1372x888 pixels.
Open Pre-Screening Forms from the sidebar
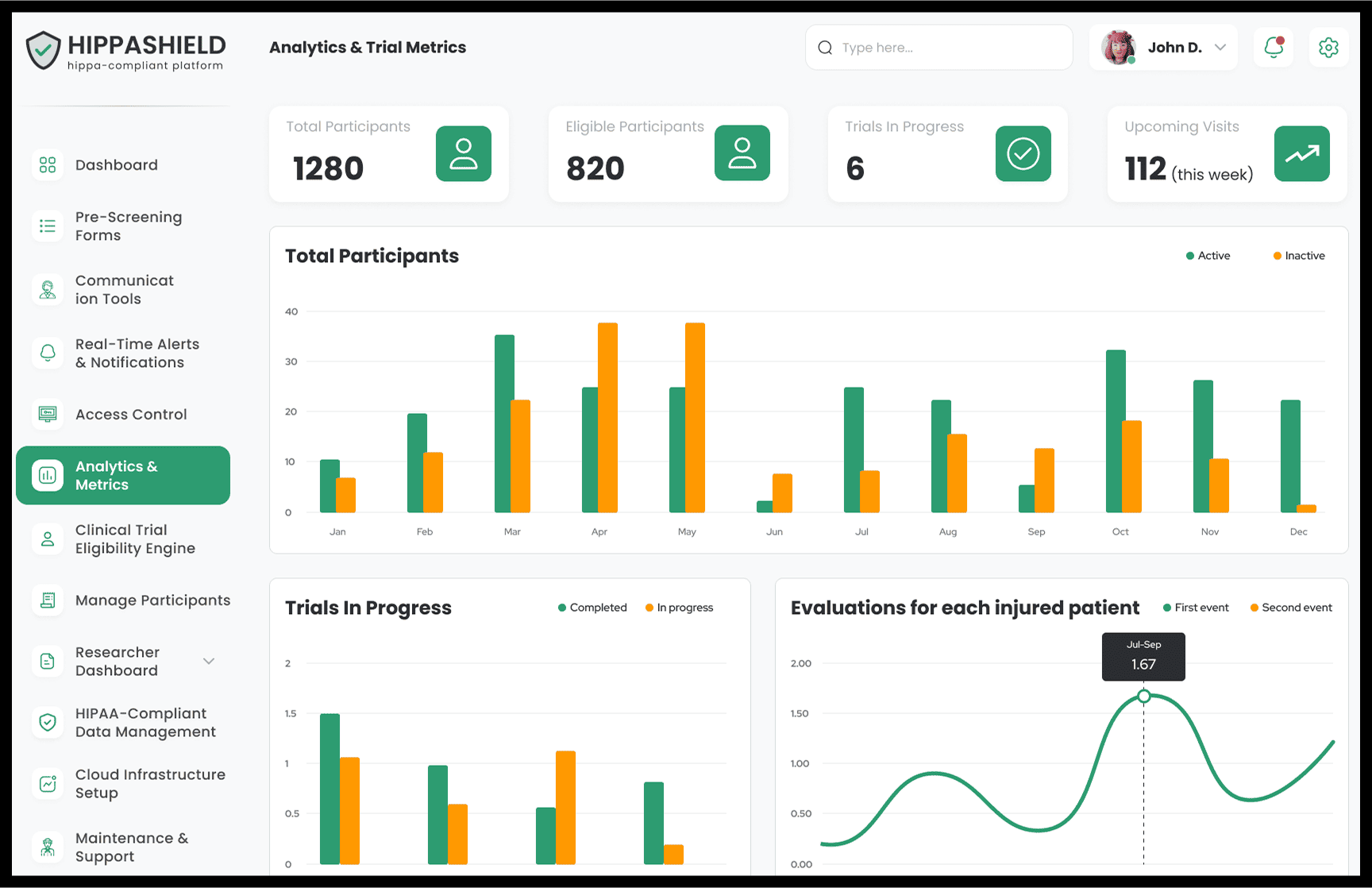128,226
